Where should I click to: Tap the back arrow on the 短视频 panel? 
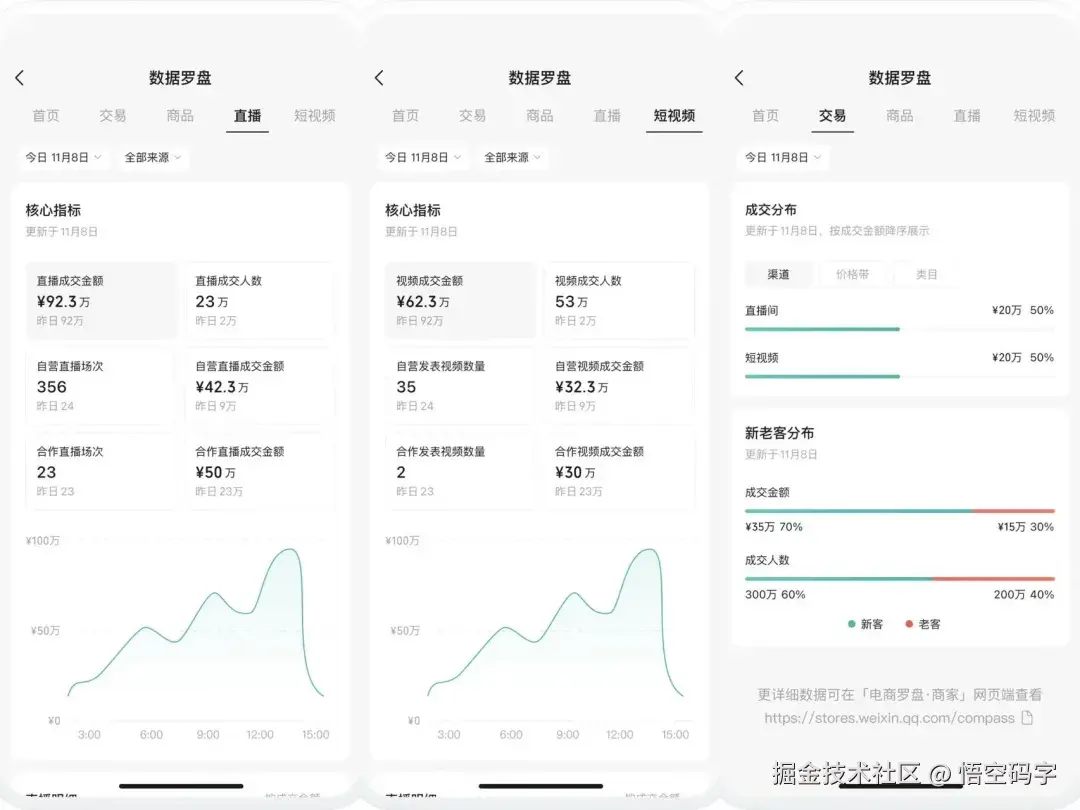tap(380, 77)
